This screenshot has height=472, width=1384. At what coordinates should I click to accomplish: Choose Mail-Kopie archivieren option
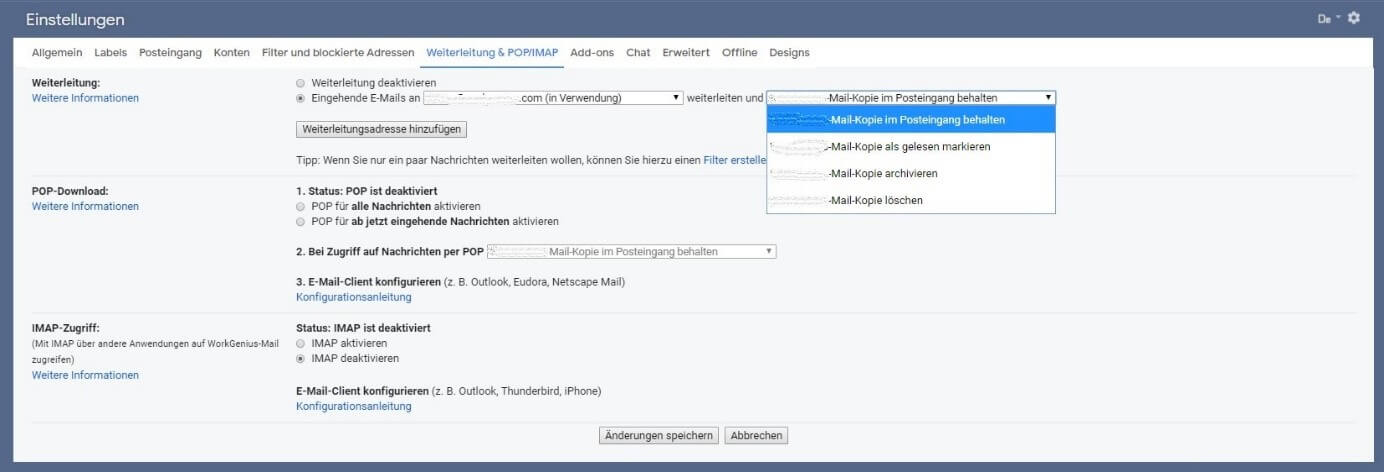911,173
